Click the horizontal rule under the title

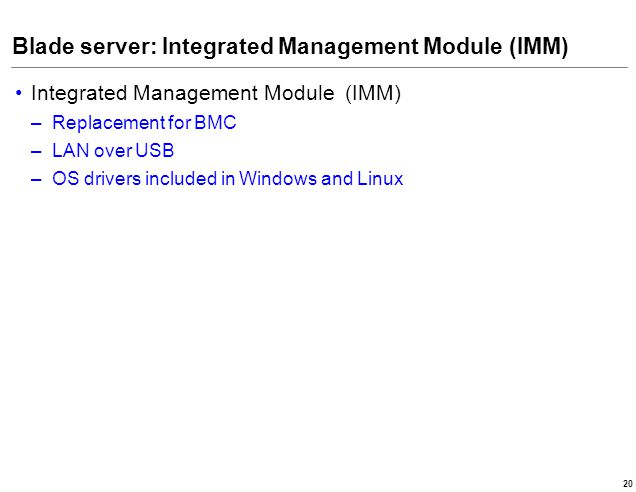(319, 67)
